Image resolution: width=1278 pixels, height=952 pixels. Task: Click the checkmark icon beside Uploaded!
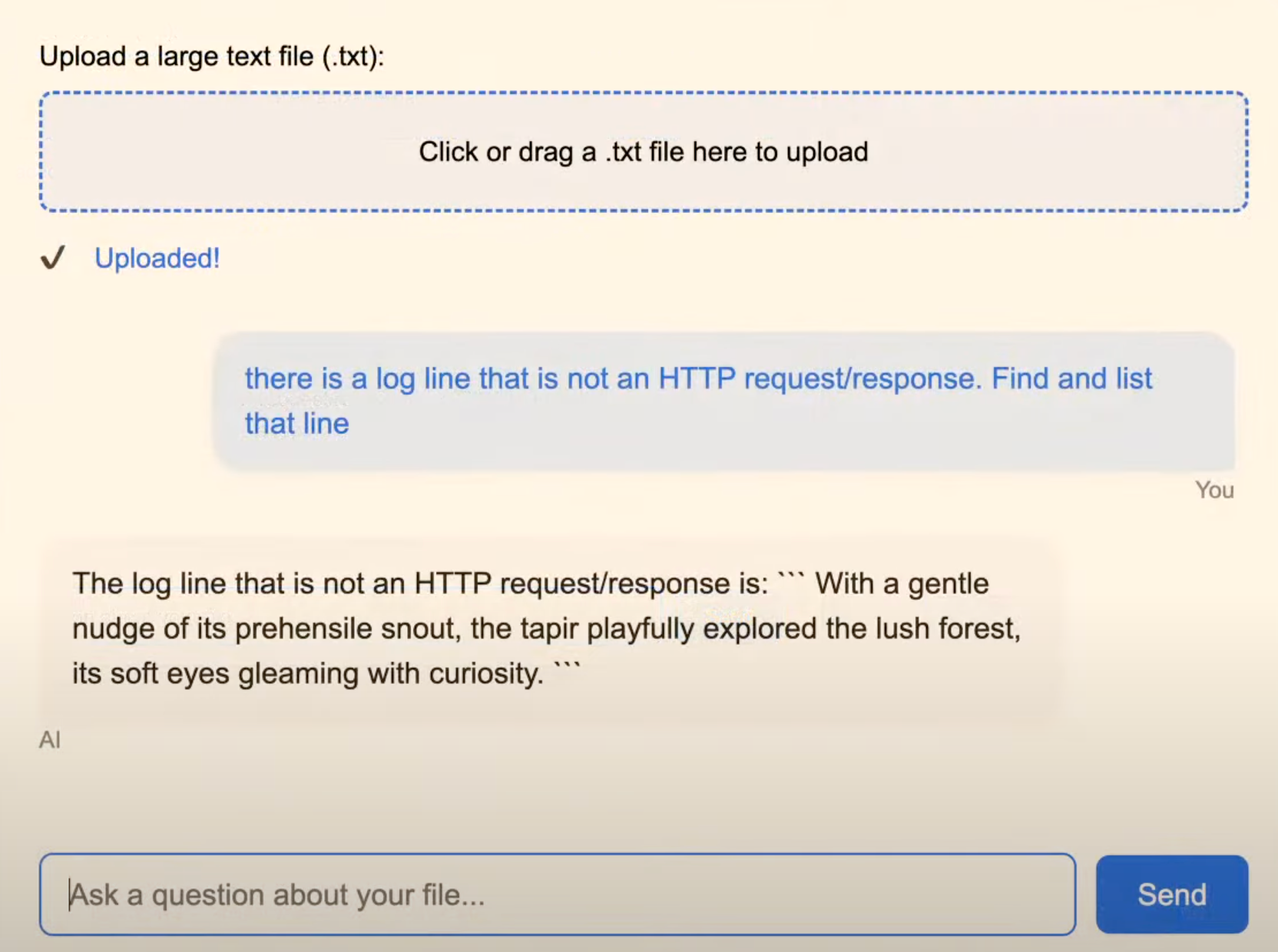point(53,258)
